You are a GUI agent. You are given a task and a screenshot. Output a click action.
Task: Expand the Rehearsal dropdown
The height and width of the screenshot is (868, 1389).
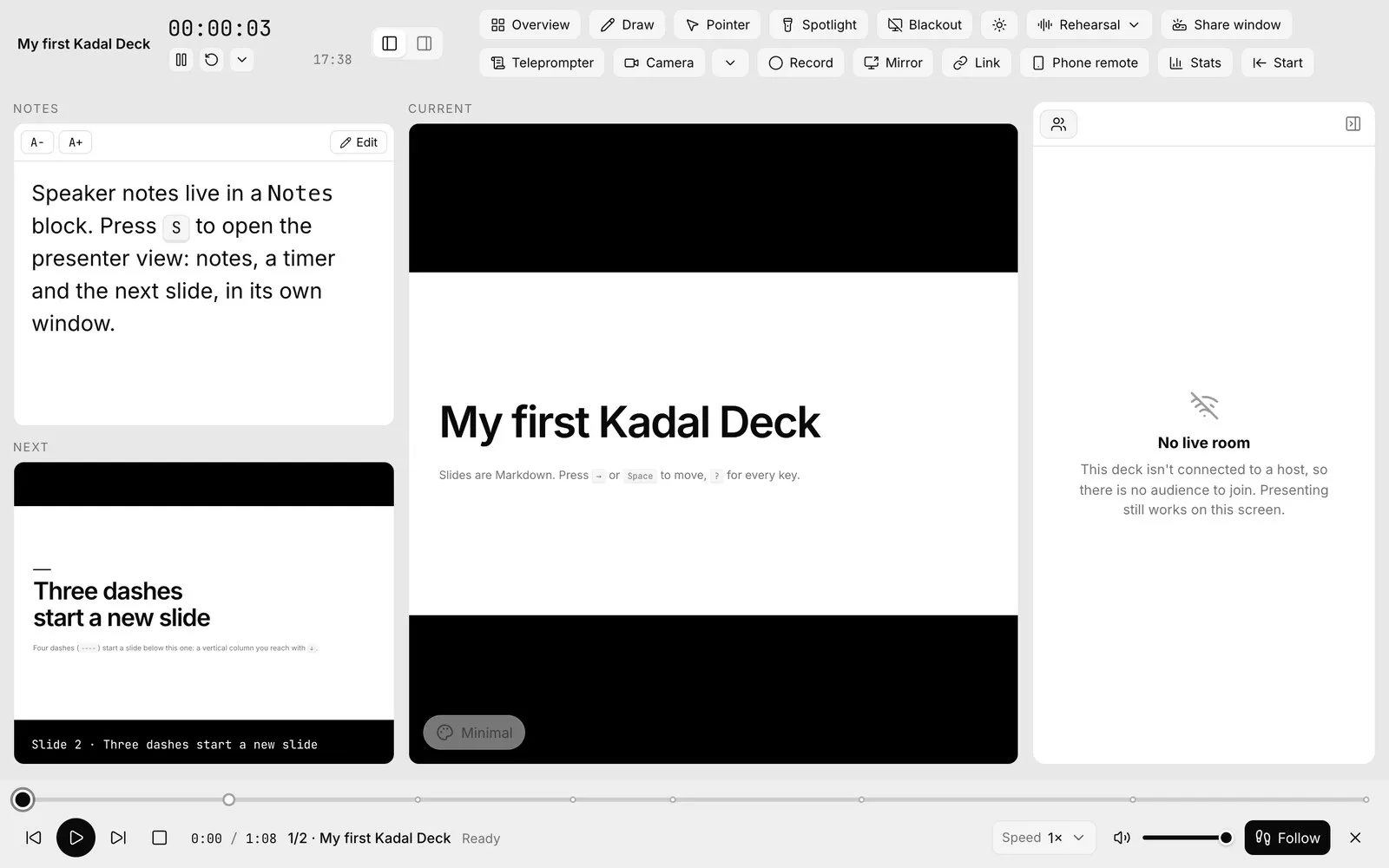1089,24
